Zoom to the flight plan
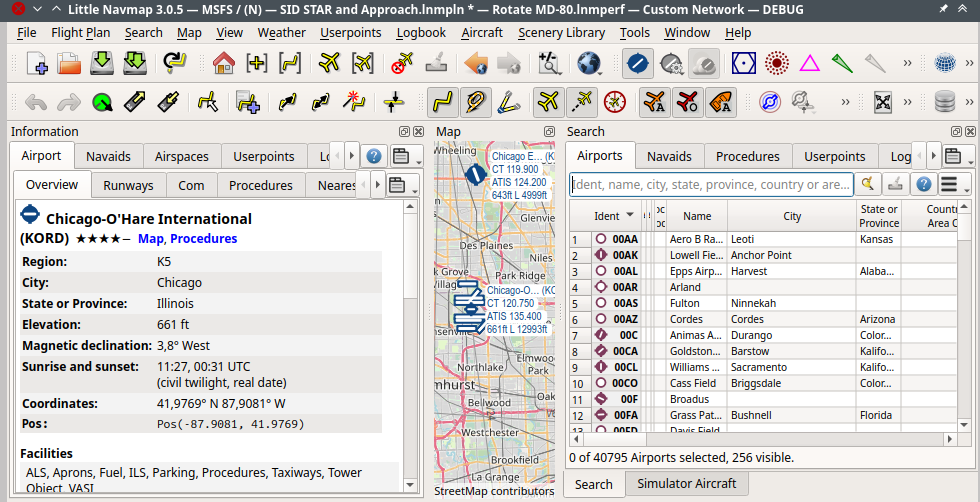Screen dimensions: 980x502 click(x=290, y=63)
